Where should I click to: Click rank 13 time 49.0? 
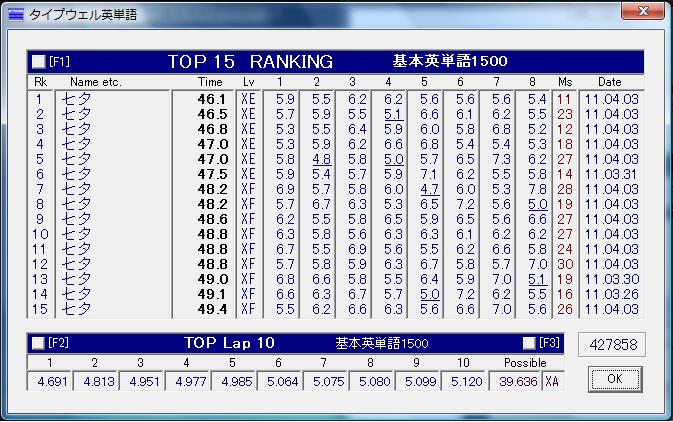212,279
